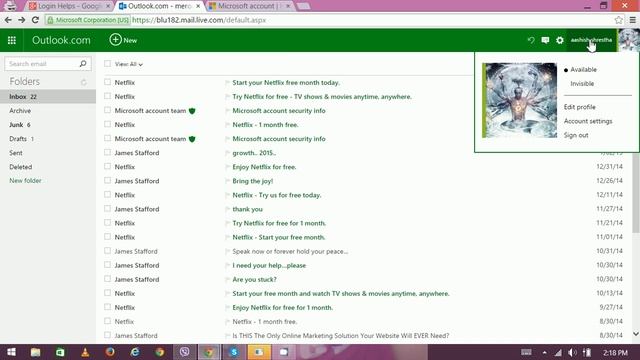Flag the 'growth.. 2015..' email

[227, 153]
